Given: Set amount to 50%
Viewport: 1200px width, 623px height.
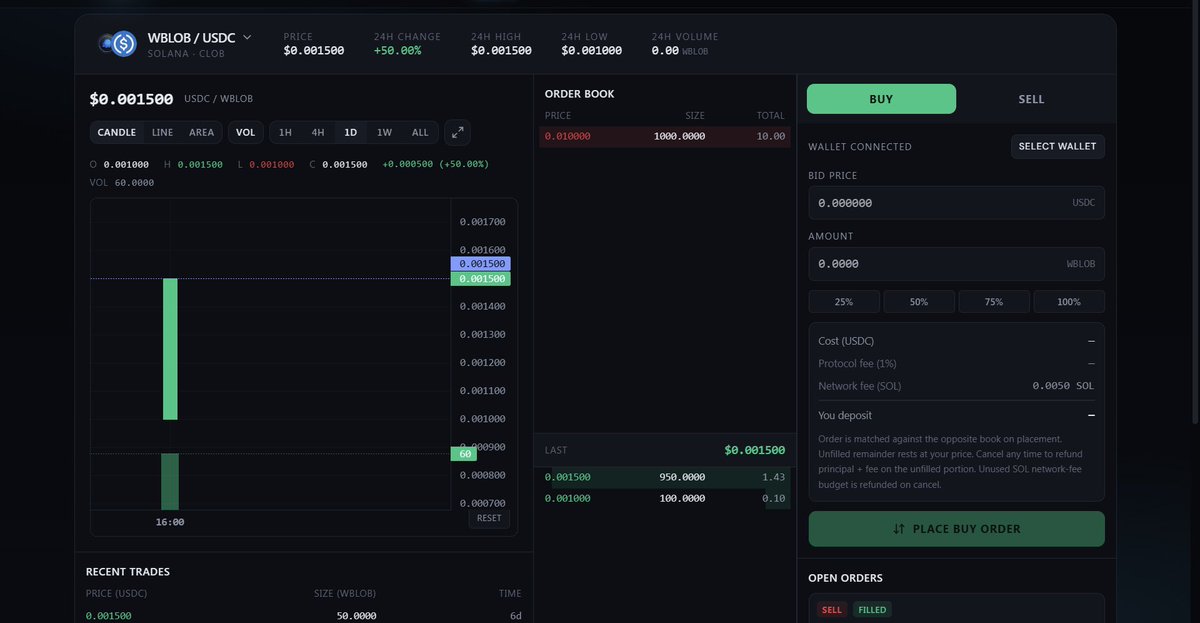Looking at the screenshot, I should pyautogui.click(x=919, y=301).
